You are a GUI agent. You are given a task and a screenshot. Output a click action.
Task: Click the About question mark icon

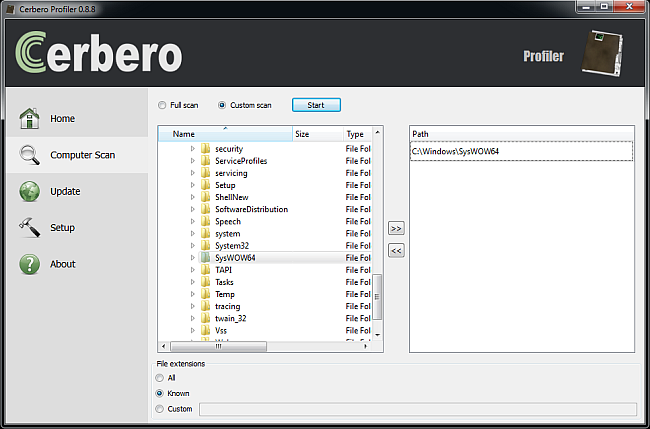click(x=29, y=264)
